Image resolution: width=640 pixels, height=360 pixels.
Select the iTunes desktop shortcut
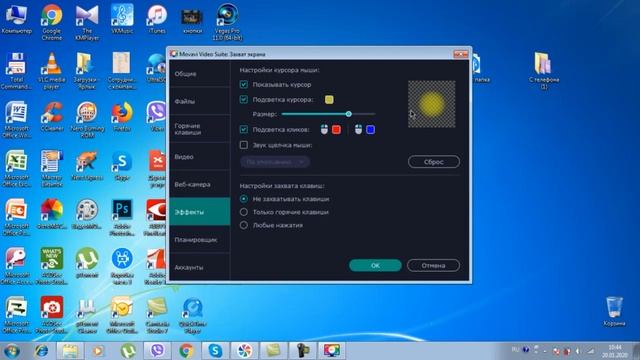pyautogui.click(x=157, y=19)
